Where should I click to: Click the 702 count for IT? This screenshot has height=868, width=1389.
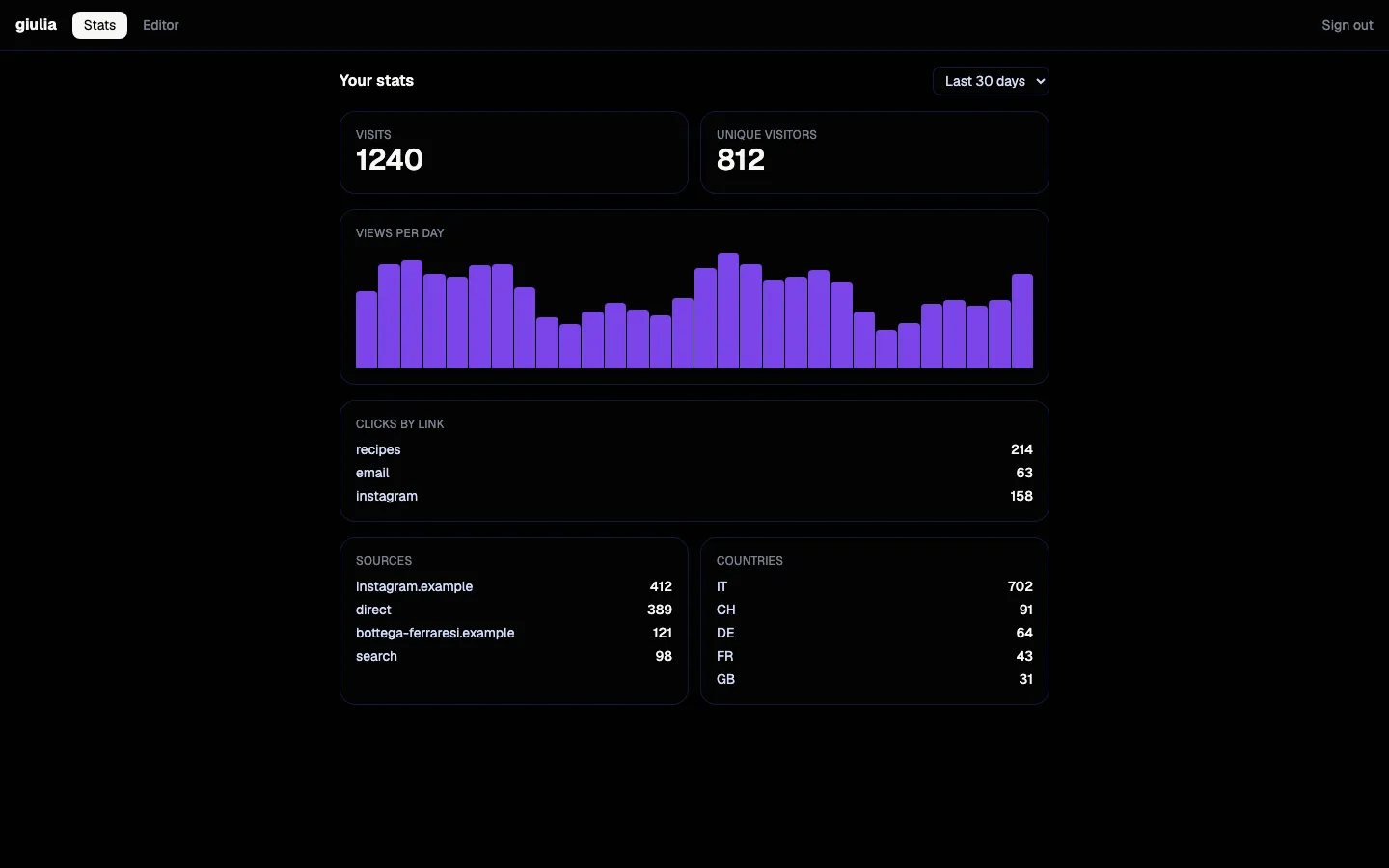(x=1021, y=586)
